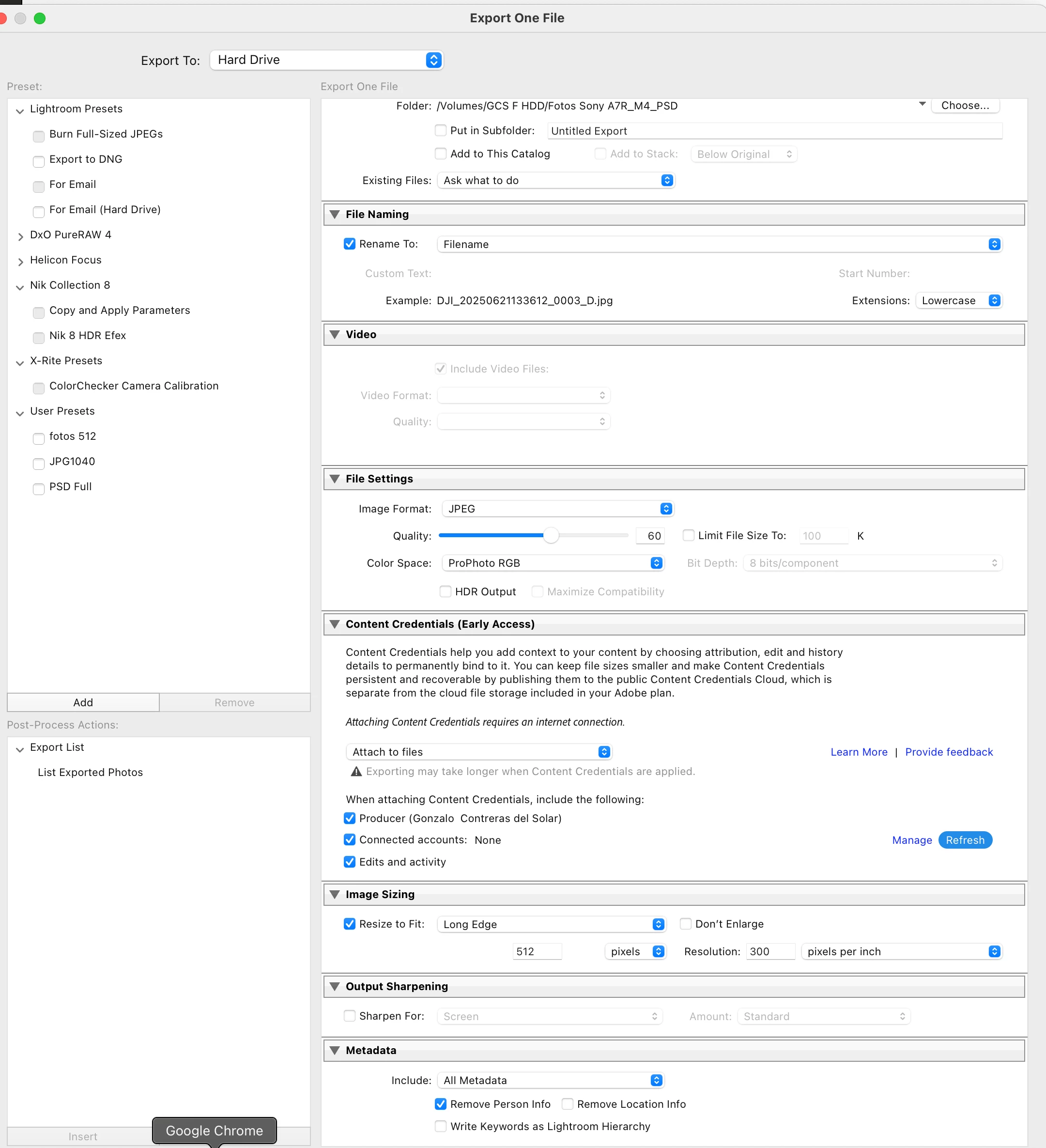1046x1148 pixels.
Task: Open the Color Space ProPhoto RGB dropdown
Action: pyautogui.click(x=553, y=563)
